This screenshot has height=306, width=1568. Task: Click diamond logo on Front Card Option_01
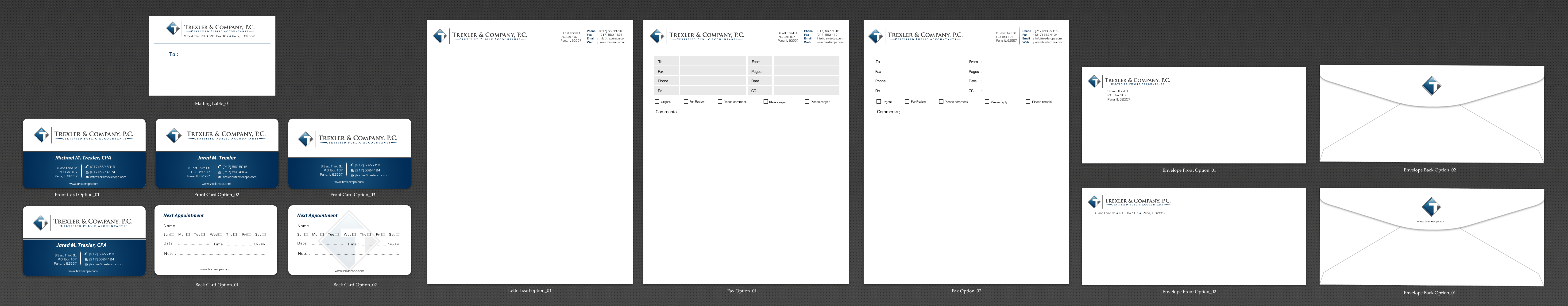[41, 135]
